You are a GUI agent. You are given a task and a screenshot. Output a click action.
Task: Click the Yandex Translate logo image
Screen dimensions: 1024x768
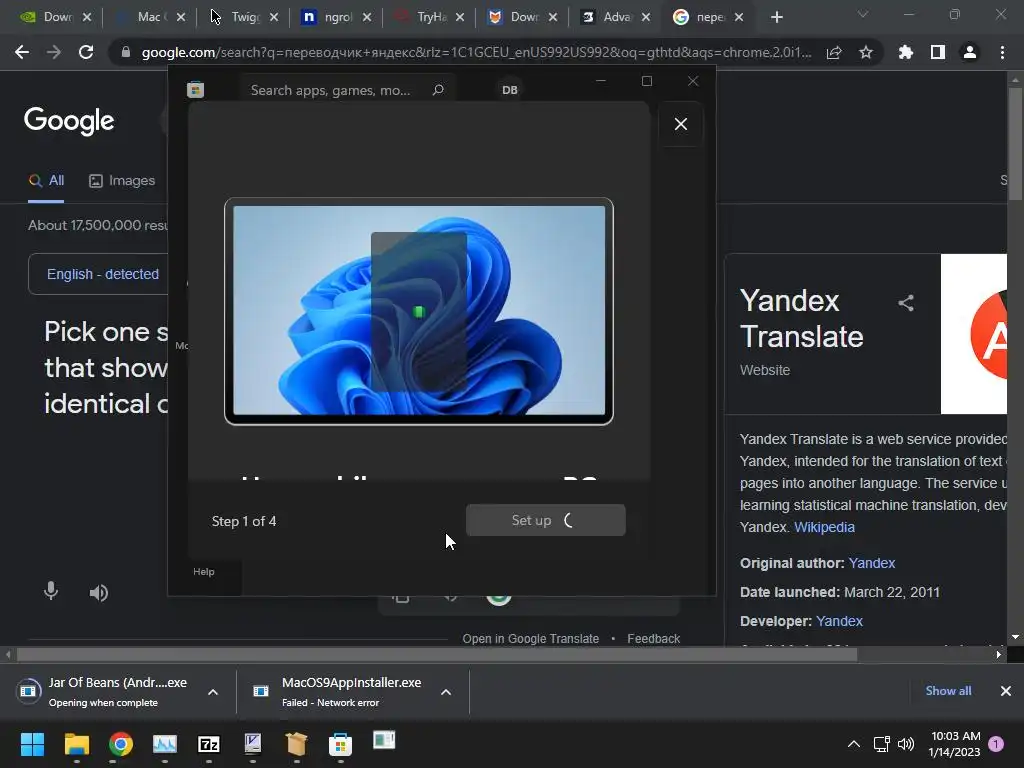974,334
